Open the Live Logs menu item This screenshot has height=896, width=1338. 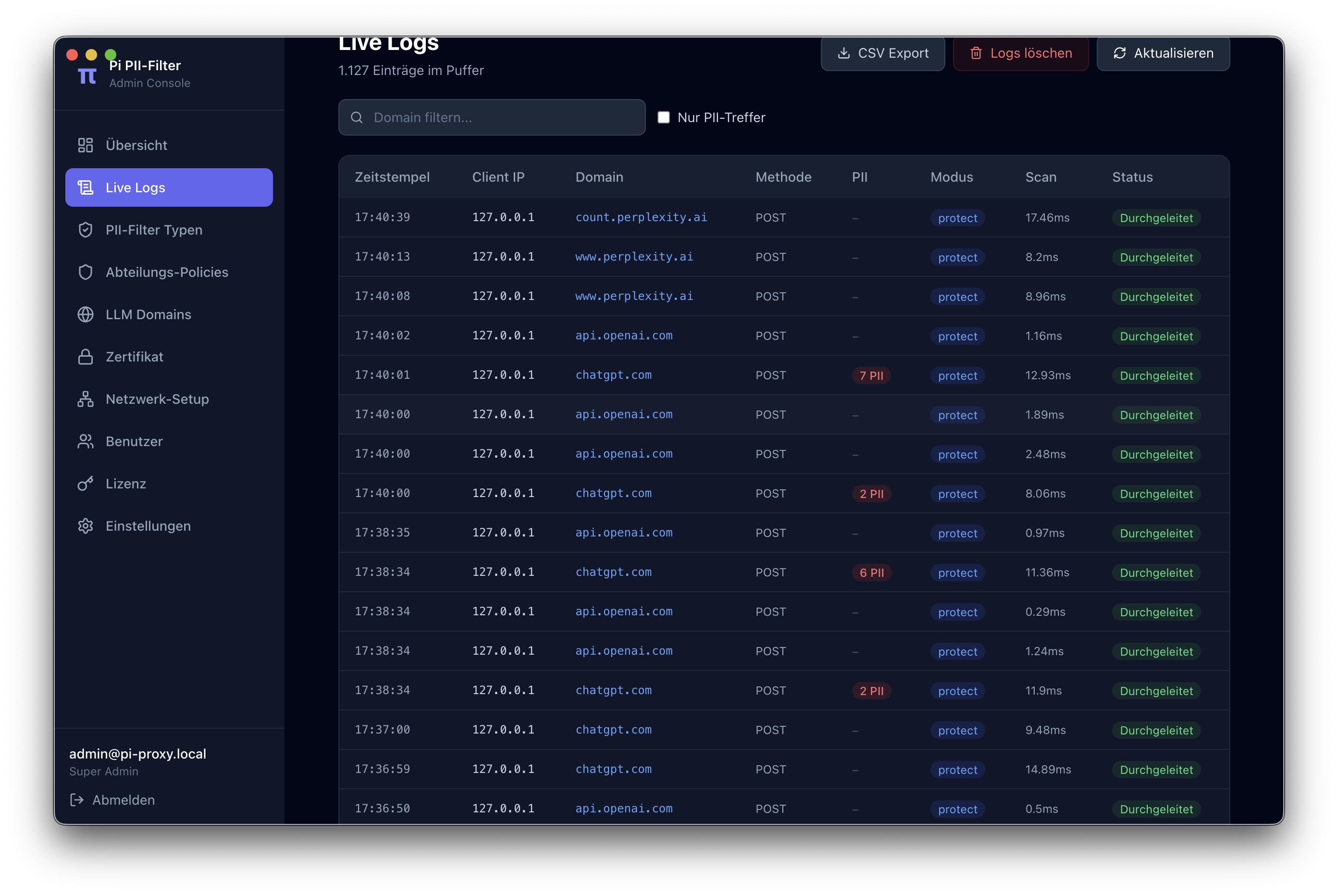tap(169, 187)
